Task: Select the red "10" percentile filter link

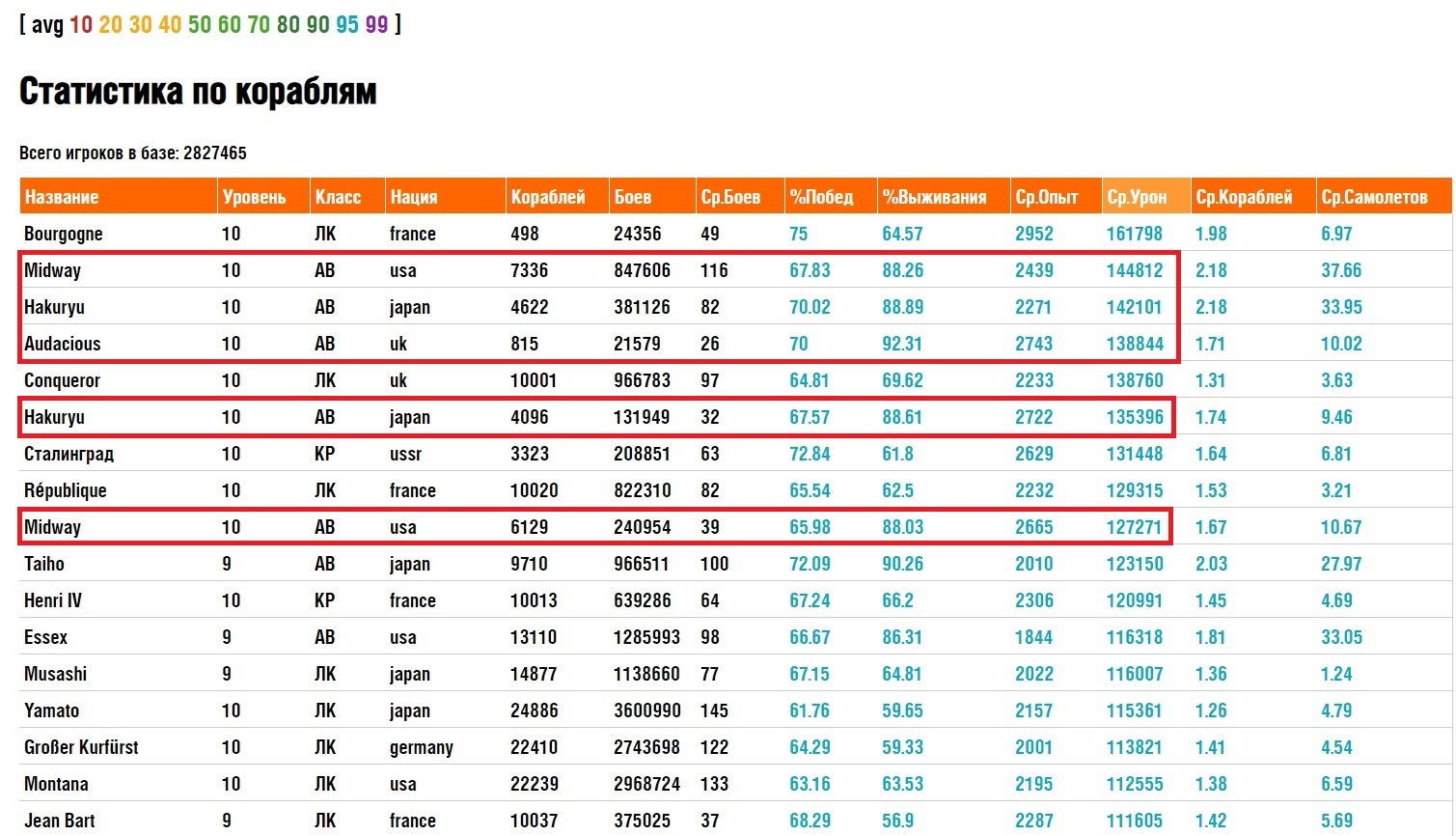Action: tap(81, 24)
